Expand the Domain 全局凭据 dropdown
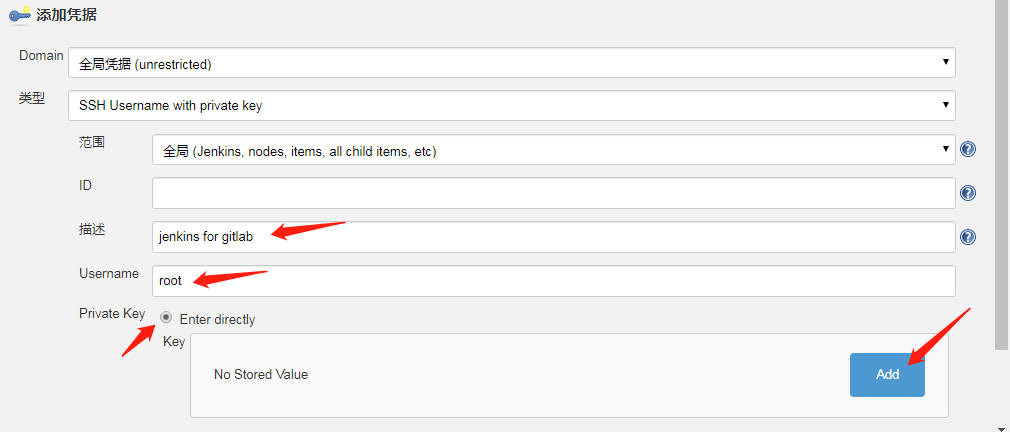 [x=511, y=63]
